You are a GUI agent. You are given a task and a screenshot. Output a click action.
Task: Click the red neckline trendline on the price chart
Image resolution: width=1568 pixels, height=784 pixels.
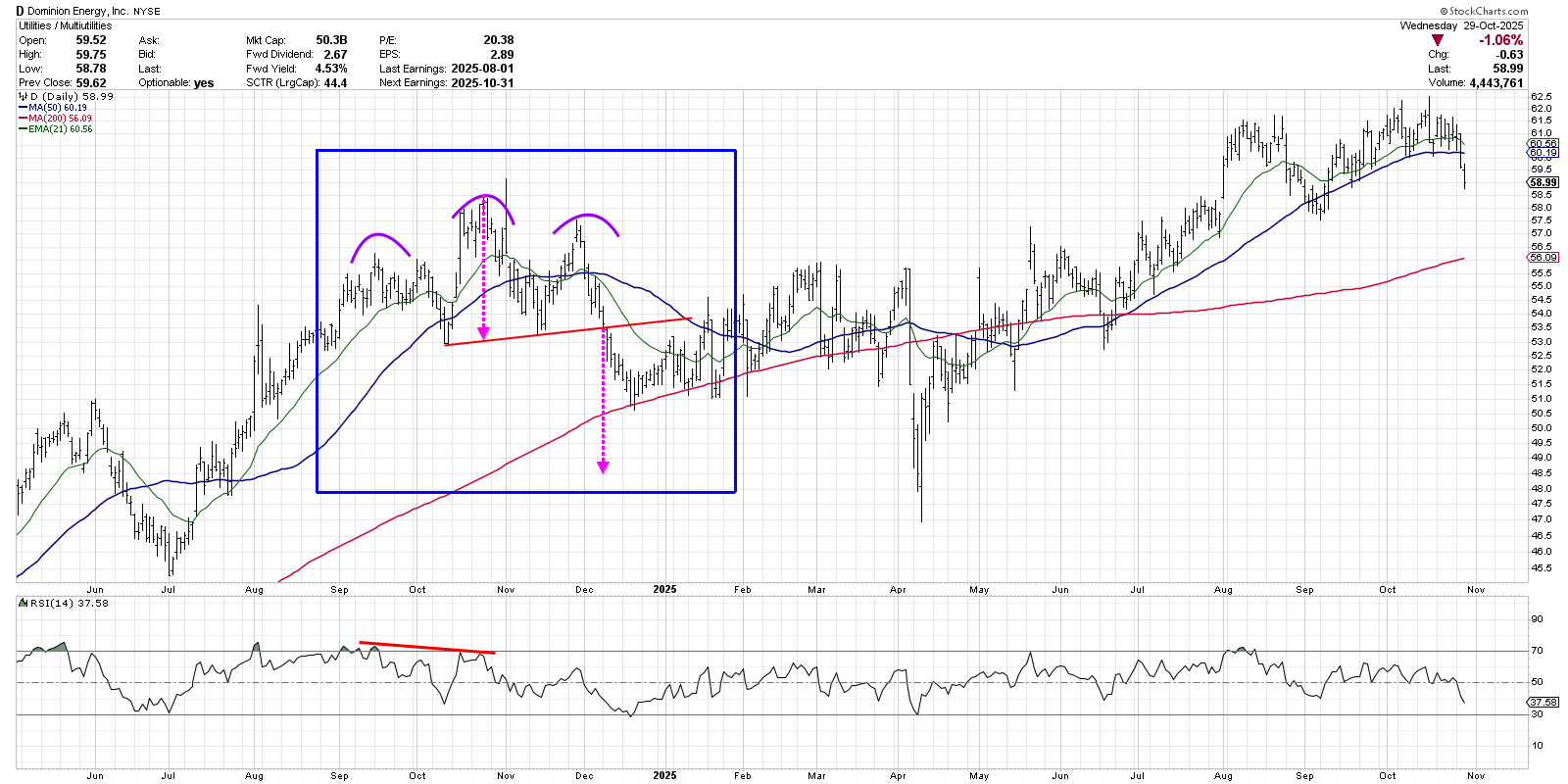(568, 331)
